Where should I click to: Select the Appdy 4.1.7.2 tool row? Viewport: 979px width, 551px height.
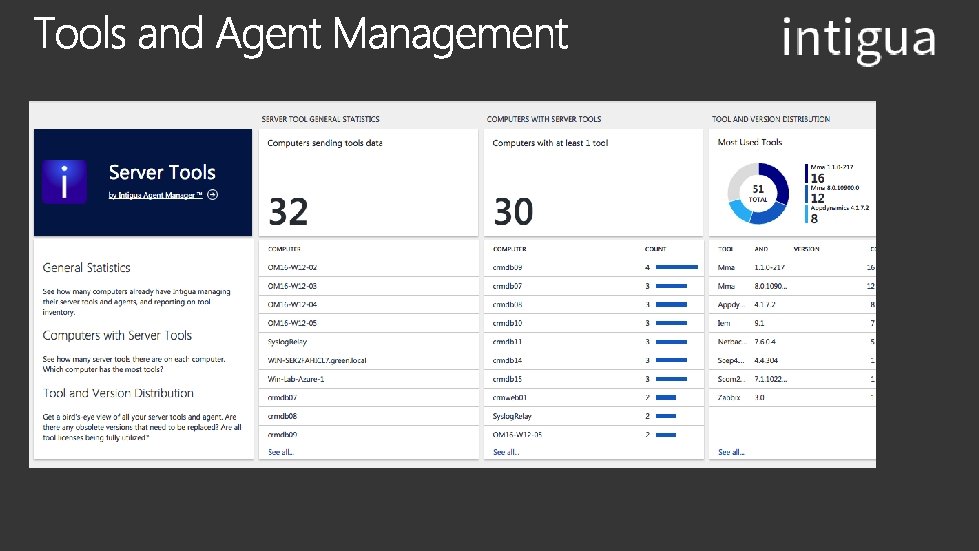click(792, 305)
